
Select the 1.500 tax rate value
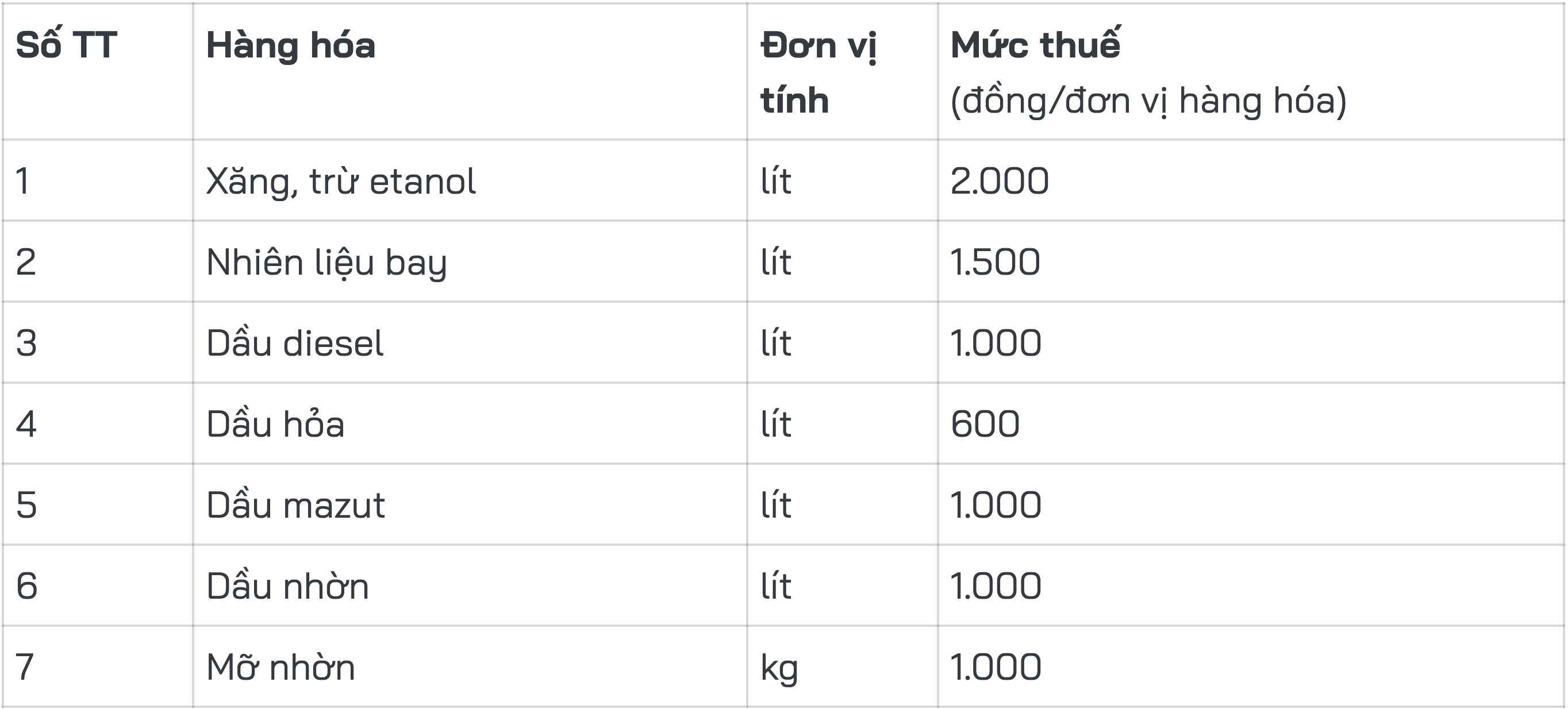click(x=995, y=263)
